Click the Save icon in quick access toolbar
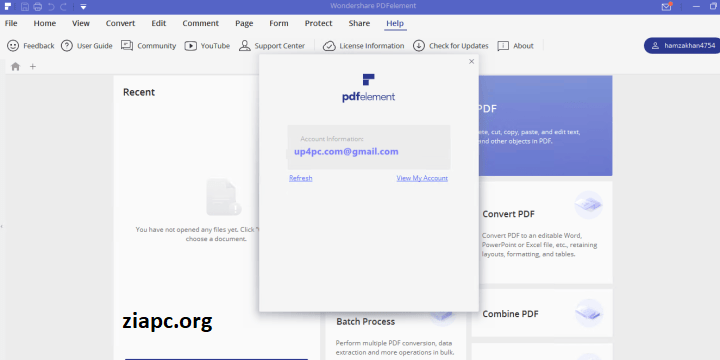This screenshot has width=720, height=360. tap(25, 6)
